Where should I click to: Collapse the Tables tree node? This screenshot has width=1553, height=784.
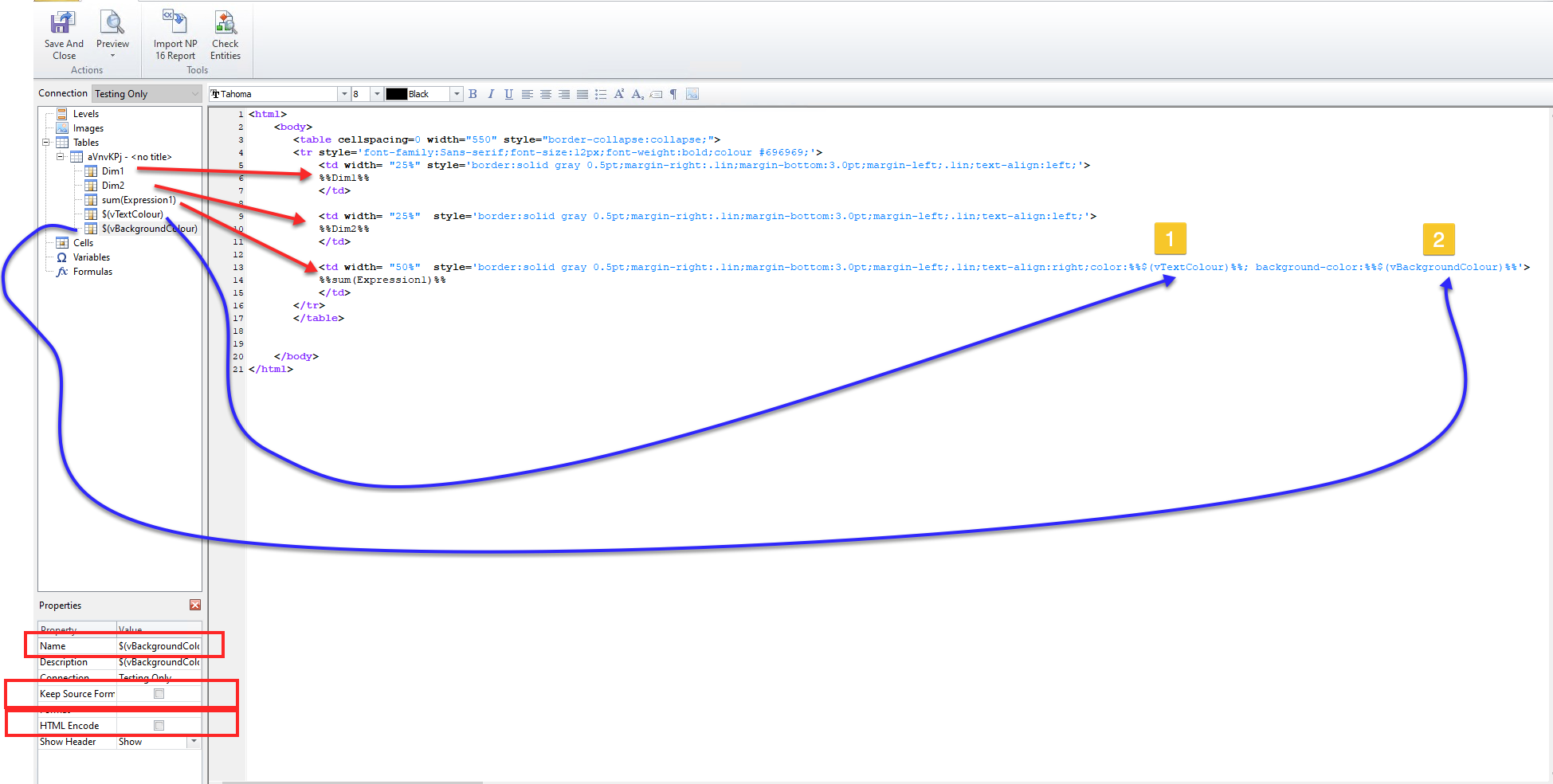coord(46,143)
